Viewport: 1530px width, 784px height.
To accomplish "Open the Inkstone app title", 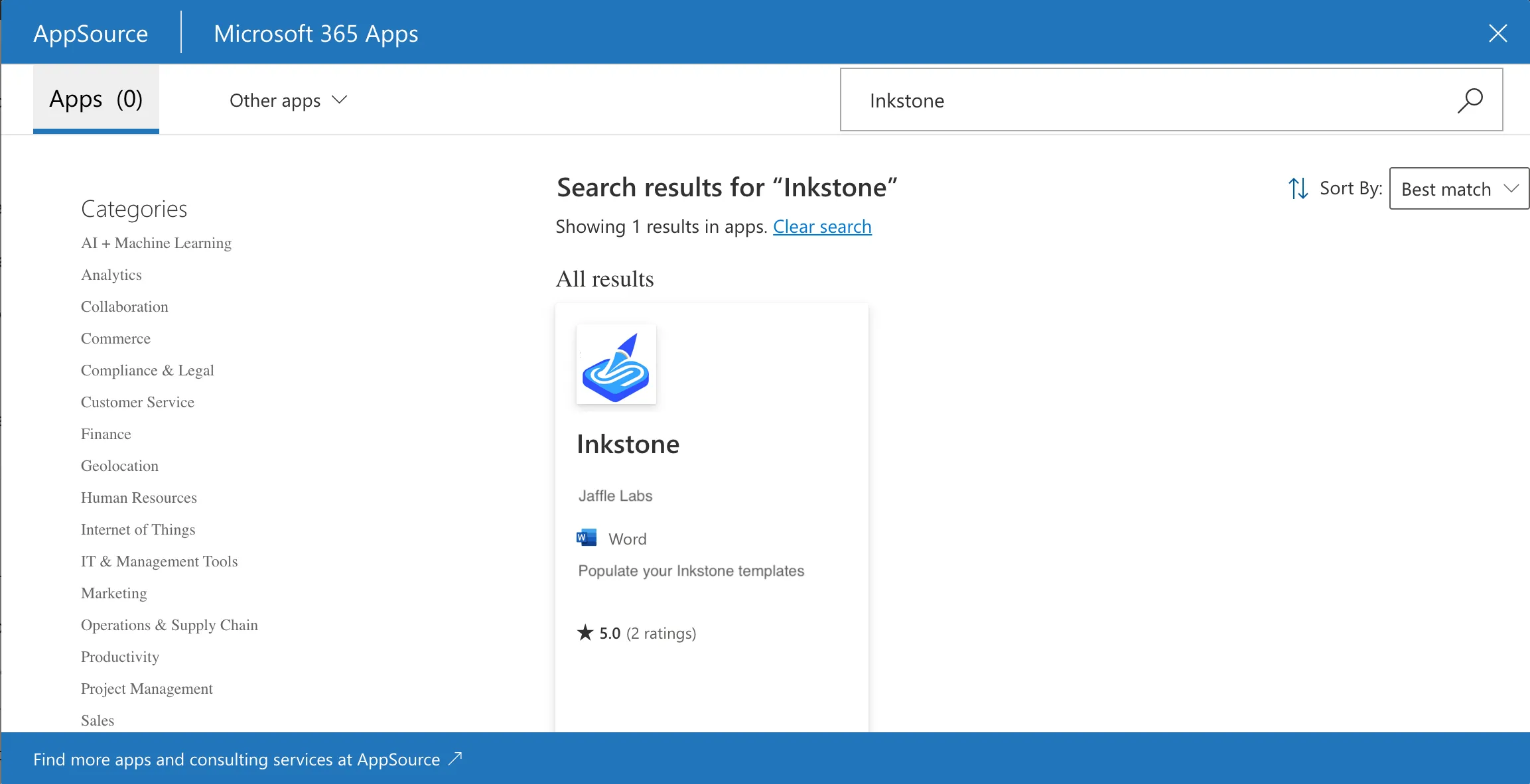I will click(628, 444).
